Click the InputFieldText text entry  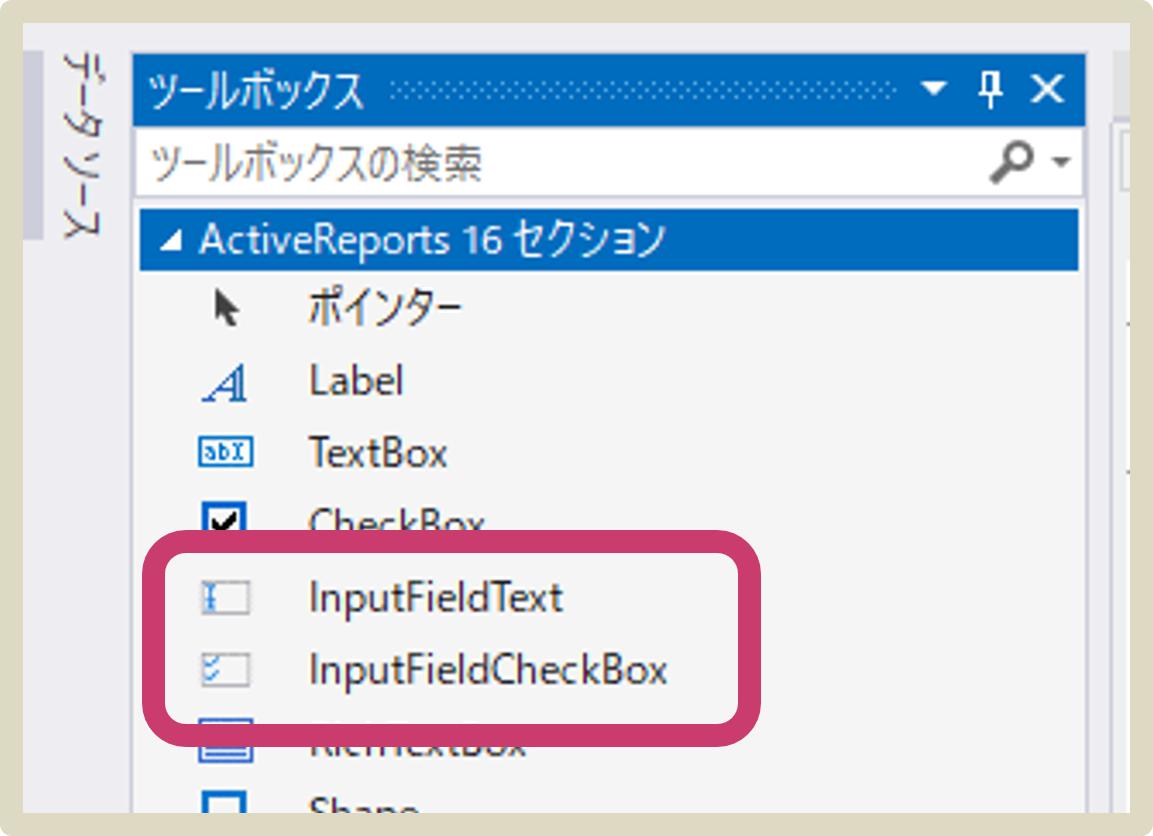[x=436, y=597]
